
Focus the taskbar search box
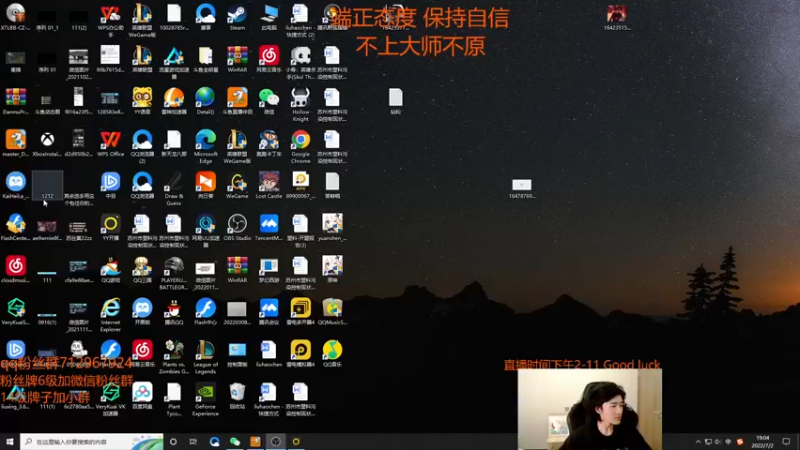92,441
